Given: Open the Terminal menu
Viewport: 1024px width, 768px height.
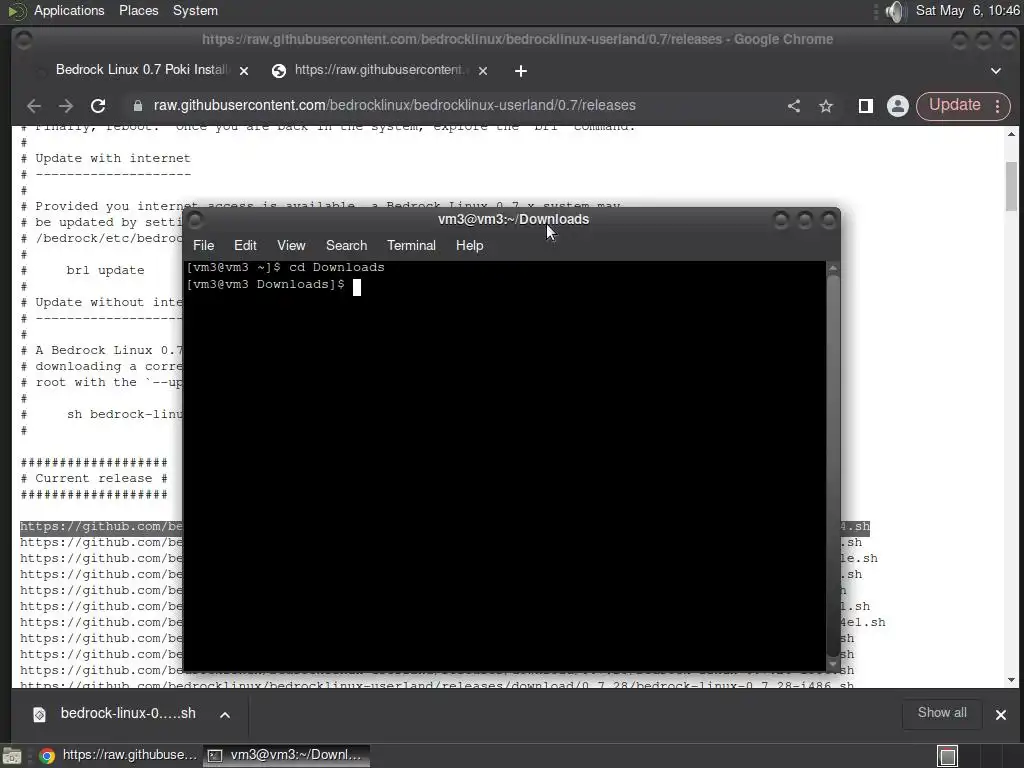Looking at the screenshot, I should click(x=411, y=246).
